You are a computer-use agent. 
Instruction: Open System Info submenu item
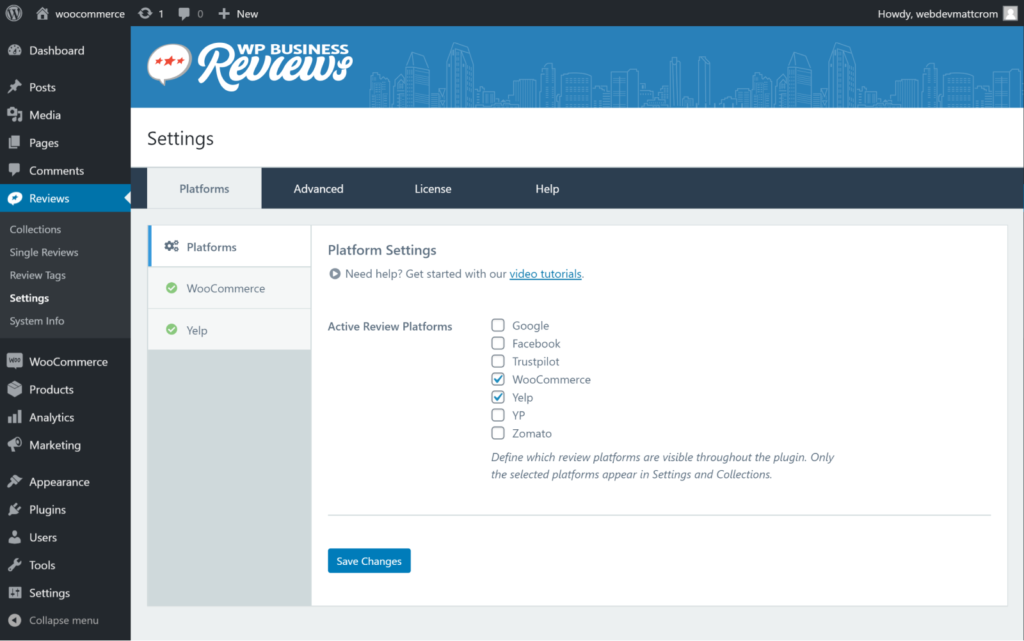point(37,320)
